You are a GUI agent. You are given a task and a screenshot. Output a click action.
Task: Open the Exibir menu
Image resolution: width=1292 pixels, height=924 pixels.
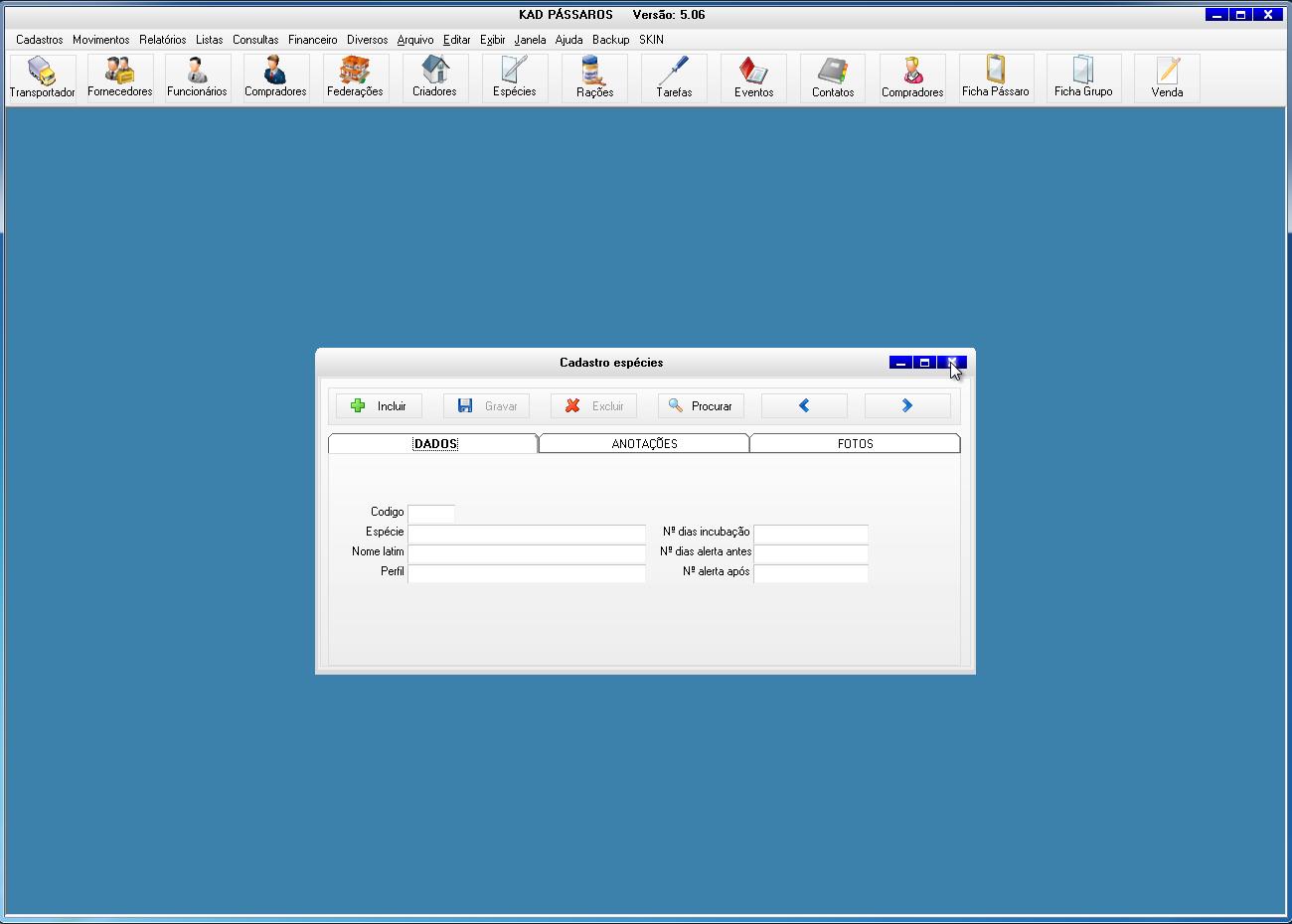(x=493, y=40)
